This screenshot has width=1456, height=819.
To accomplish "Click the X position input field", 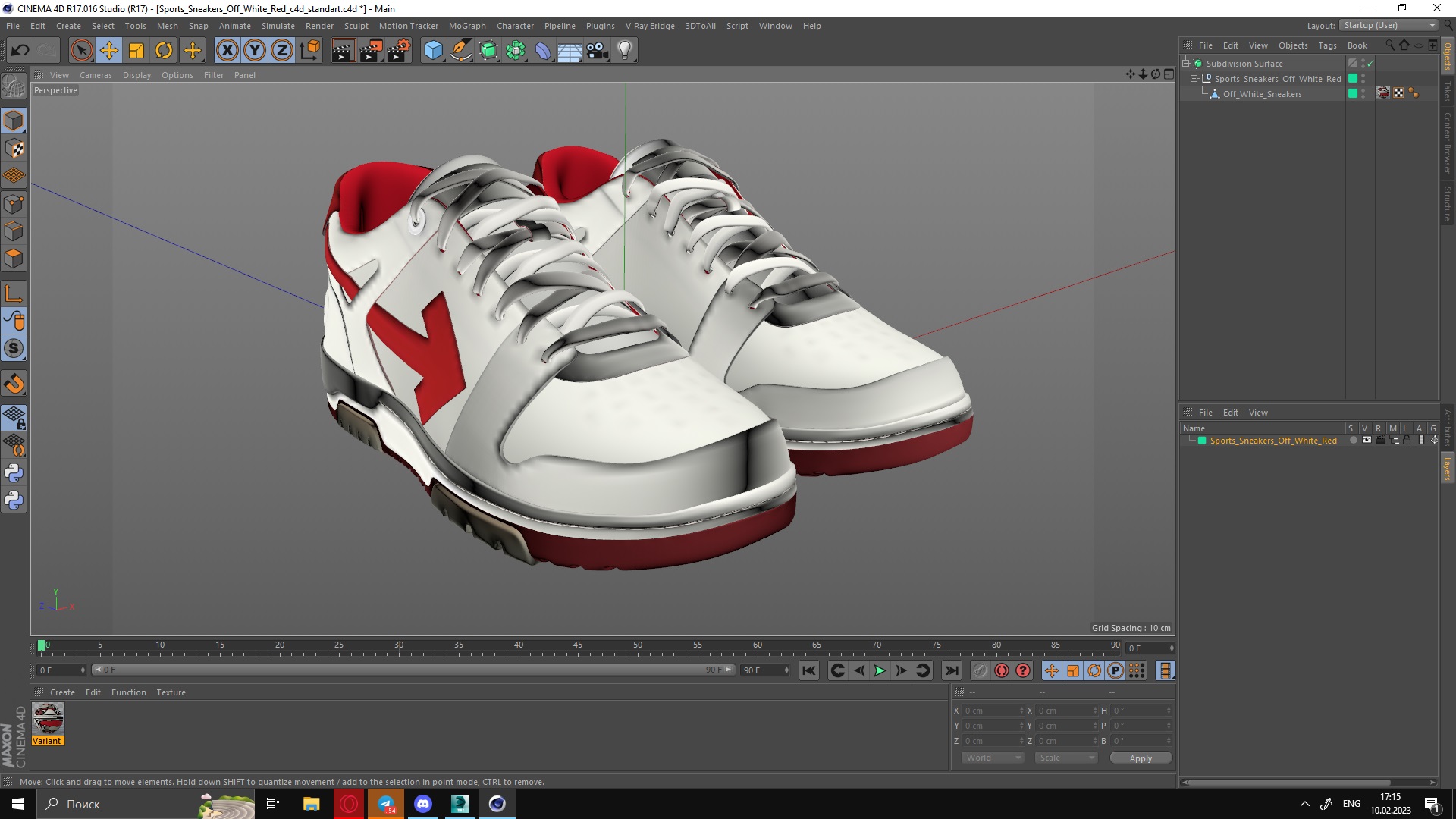I will pyautogui.click(x=993, y=711).
